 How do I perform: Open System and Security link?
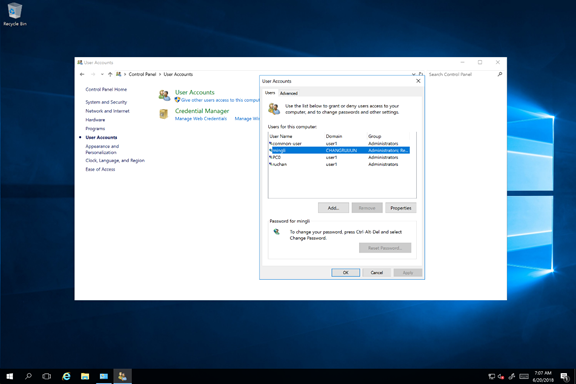pyautogui.click(x=106, y=102)
